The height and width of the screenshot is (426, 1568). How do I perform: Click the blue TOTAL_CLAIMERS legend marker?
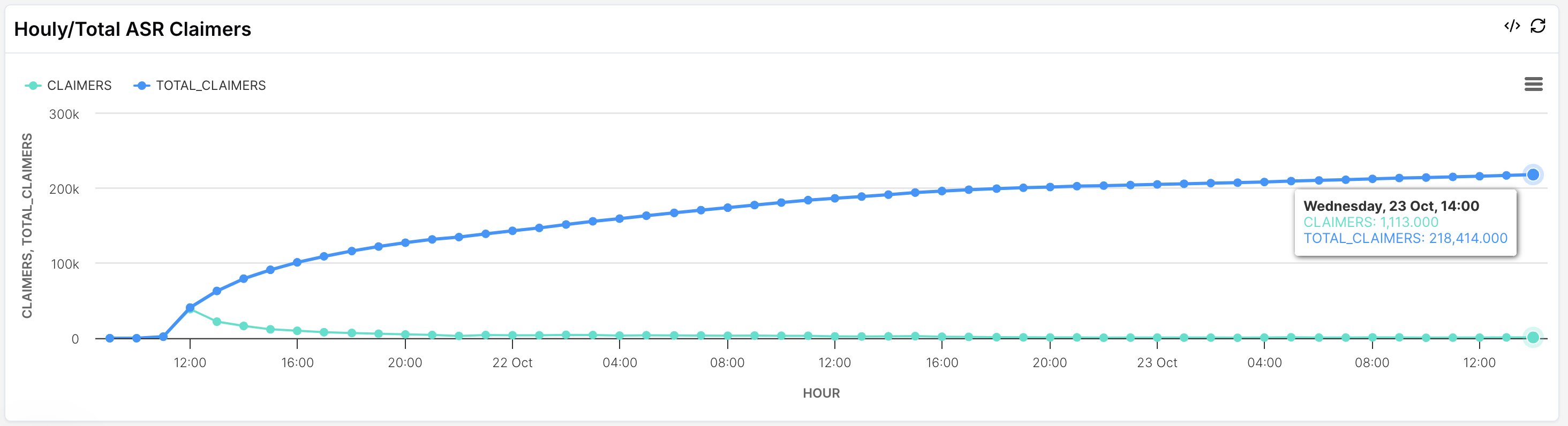[141, 86]
